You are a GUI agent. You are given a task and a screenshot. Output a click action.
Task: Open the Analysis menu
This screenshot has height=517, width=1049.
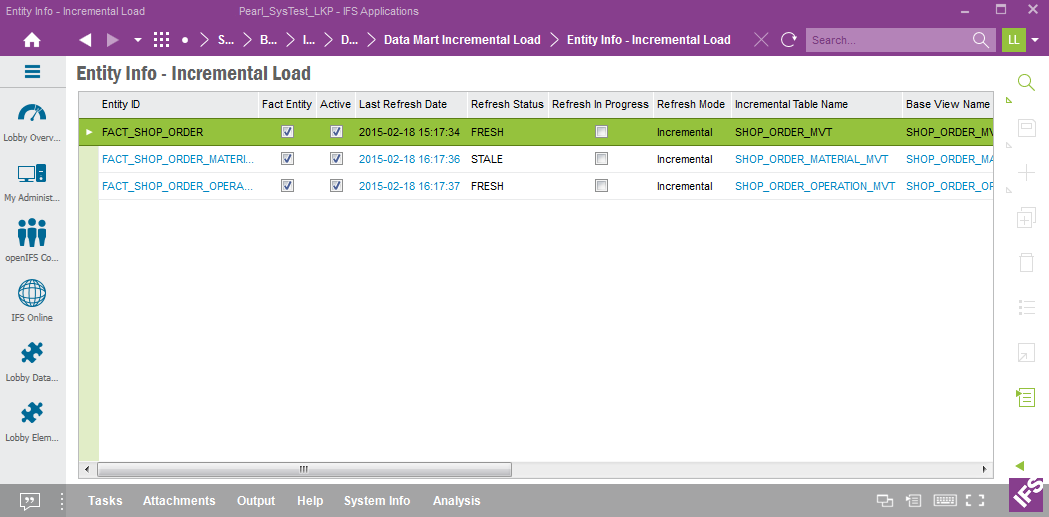(457, 501)
